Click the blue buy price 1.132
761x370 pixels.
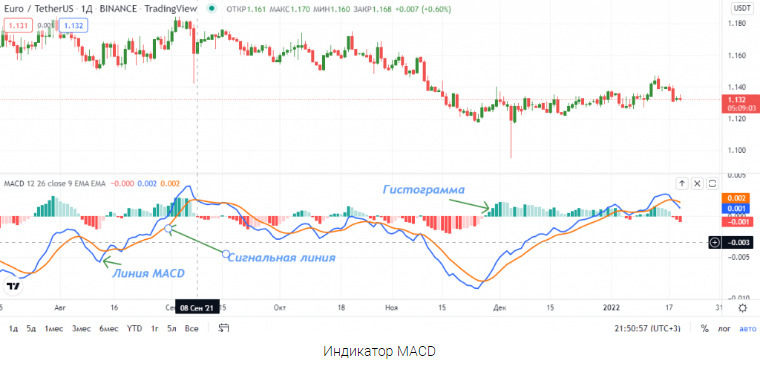pyautogui.click(x=73, y=25)
